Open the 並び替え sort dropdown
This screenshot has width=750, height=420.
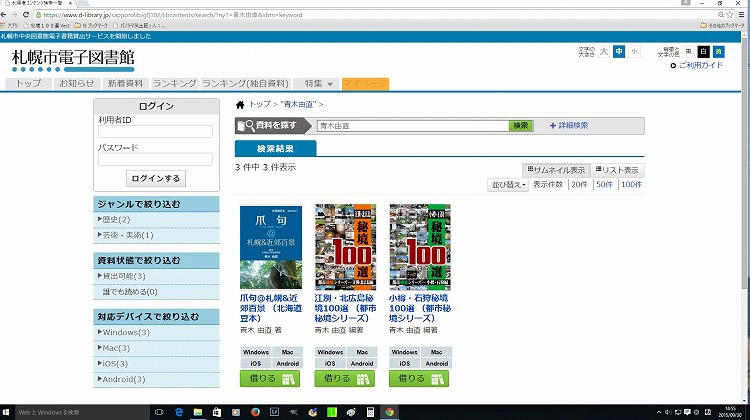tap(508, 185)
